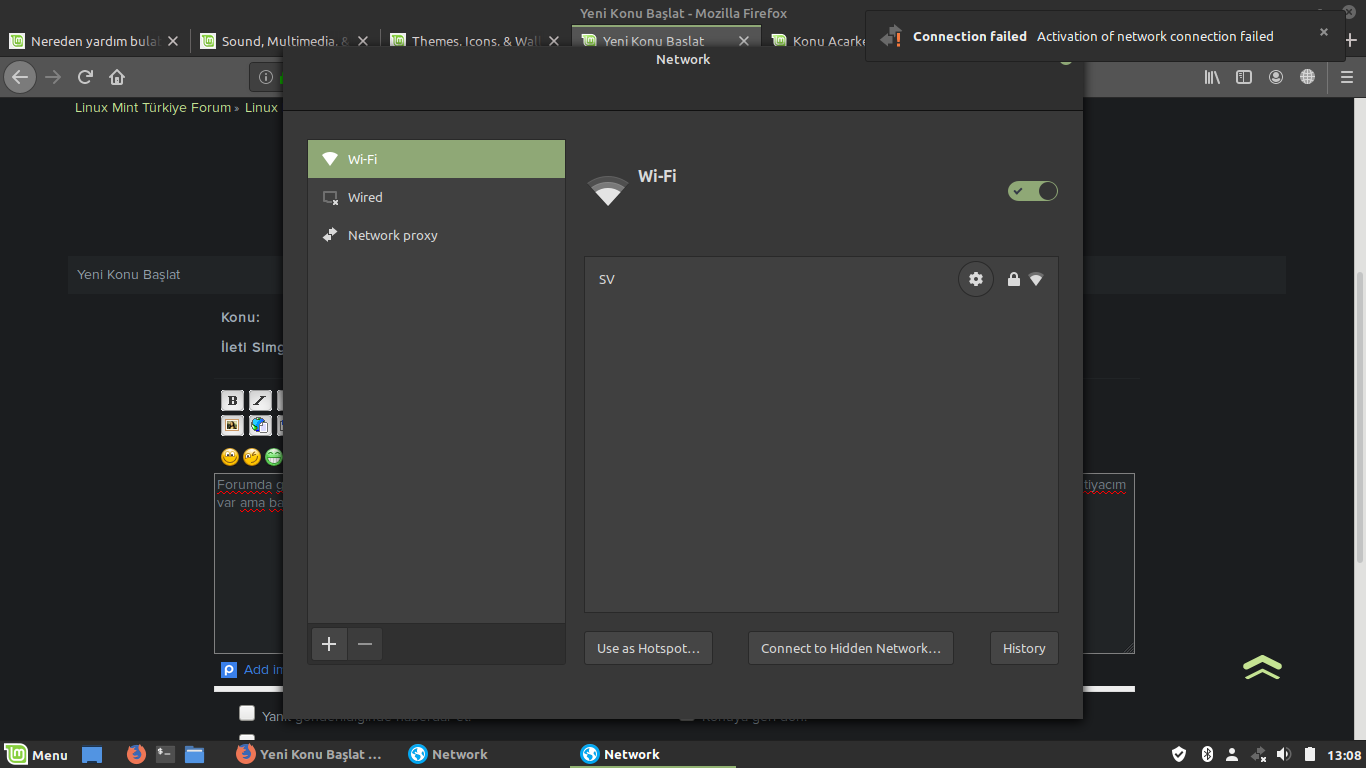Close the Yeni Konu Başlat tab
Image resolution: width=1366 pixels, height=768 pixels.
(744, 41)
